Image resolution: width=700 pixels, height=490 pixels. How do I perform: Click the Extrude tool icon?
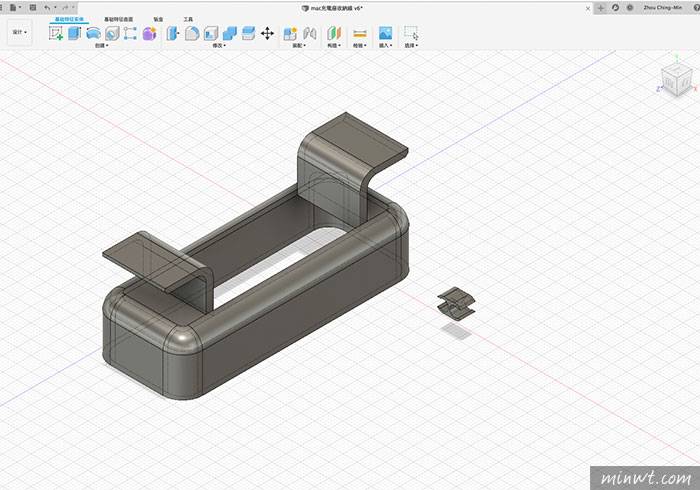click(74, 33)
